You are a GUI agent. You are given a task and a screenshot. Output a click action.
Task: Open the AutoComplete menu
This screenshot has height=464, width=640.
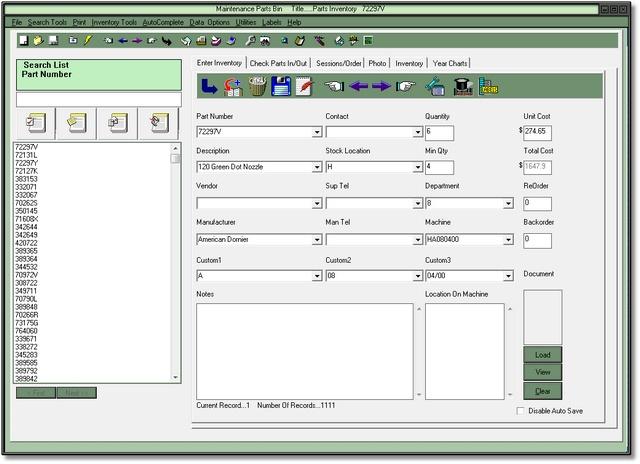click(x=163, y=22)
